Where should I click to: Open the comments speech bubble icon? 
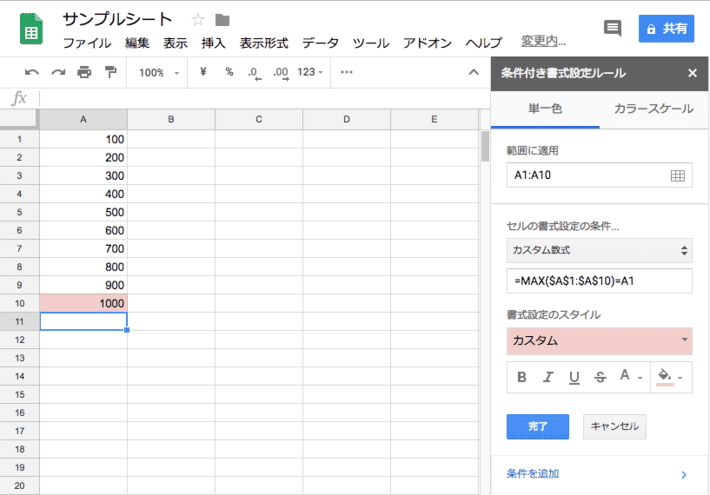pyautogui.click(x=612, y=28)
